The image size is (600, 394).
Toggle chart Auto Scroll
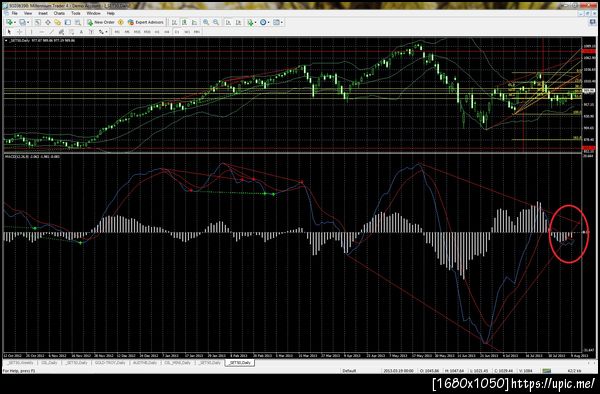(228, 22)
